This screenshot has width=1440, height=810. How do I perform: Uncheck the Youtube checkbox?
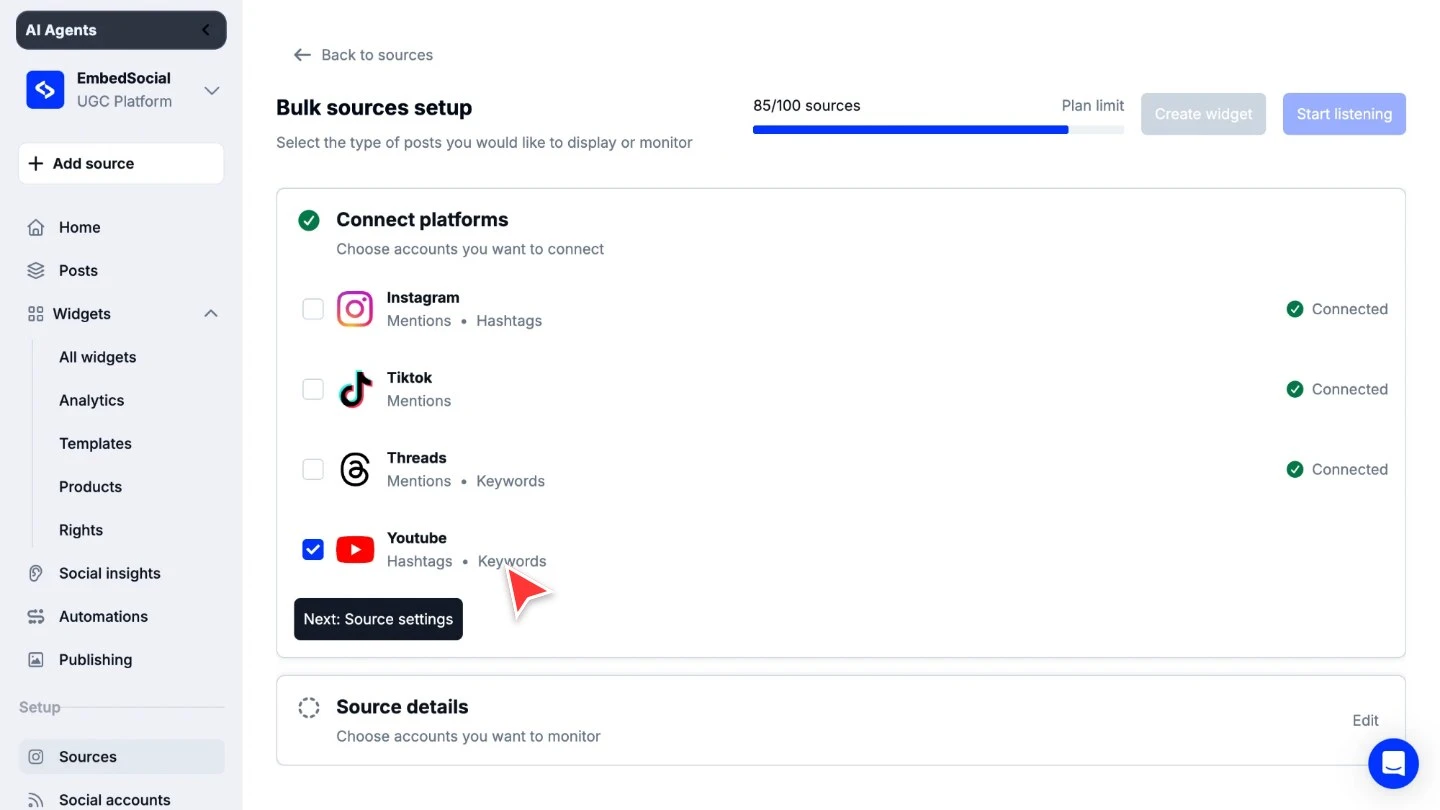point(313,549)
